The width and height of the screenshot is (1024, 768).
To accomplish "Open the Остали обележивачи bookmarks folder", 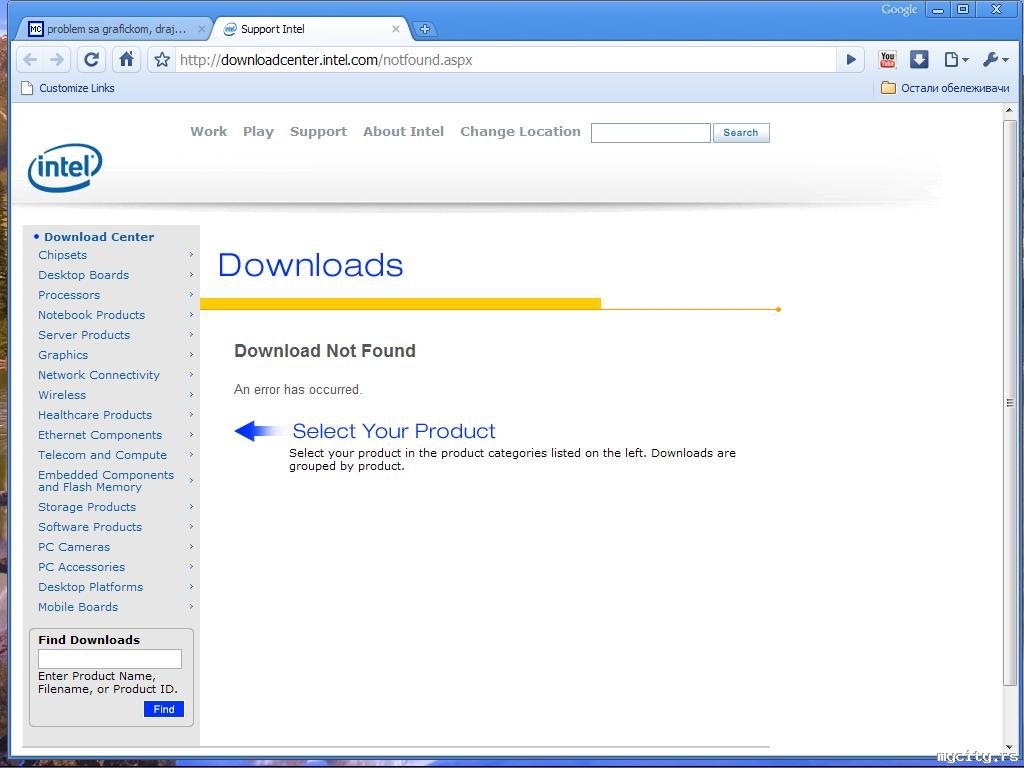I will [x=945, y=88].
